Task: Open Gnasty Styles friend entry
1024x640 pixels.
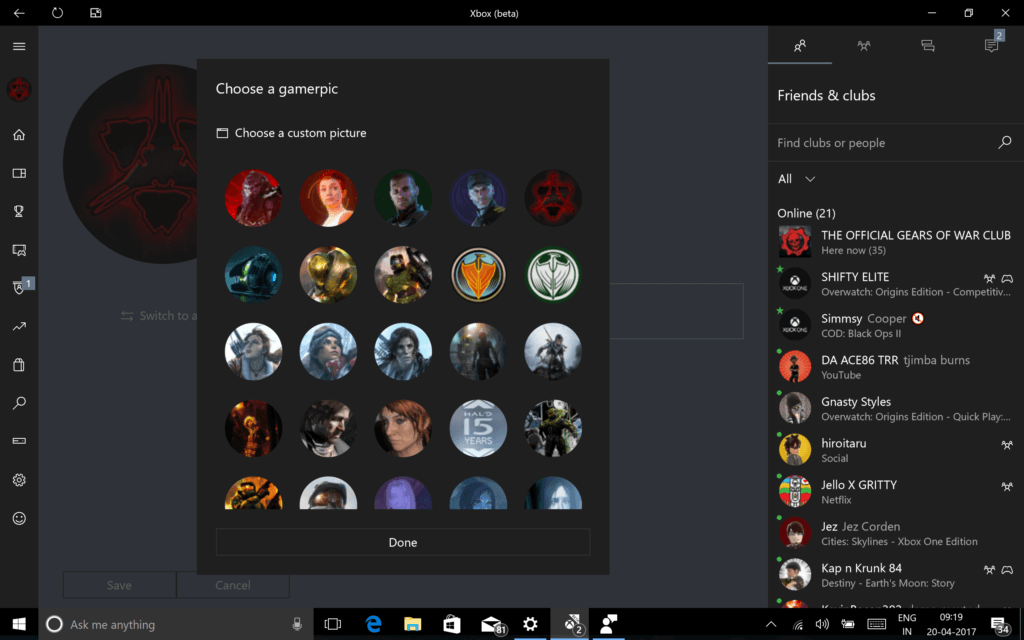Action: point(895,408)
